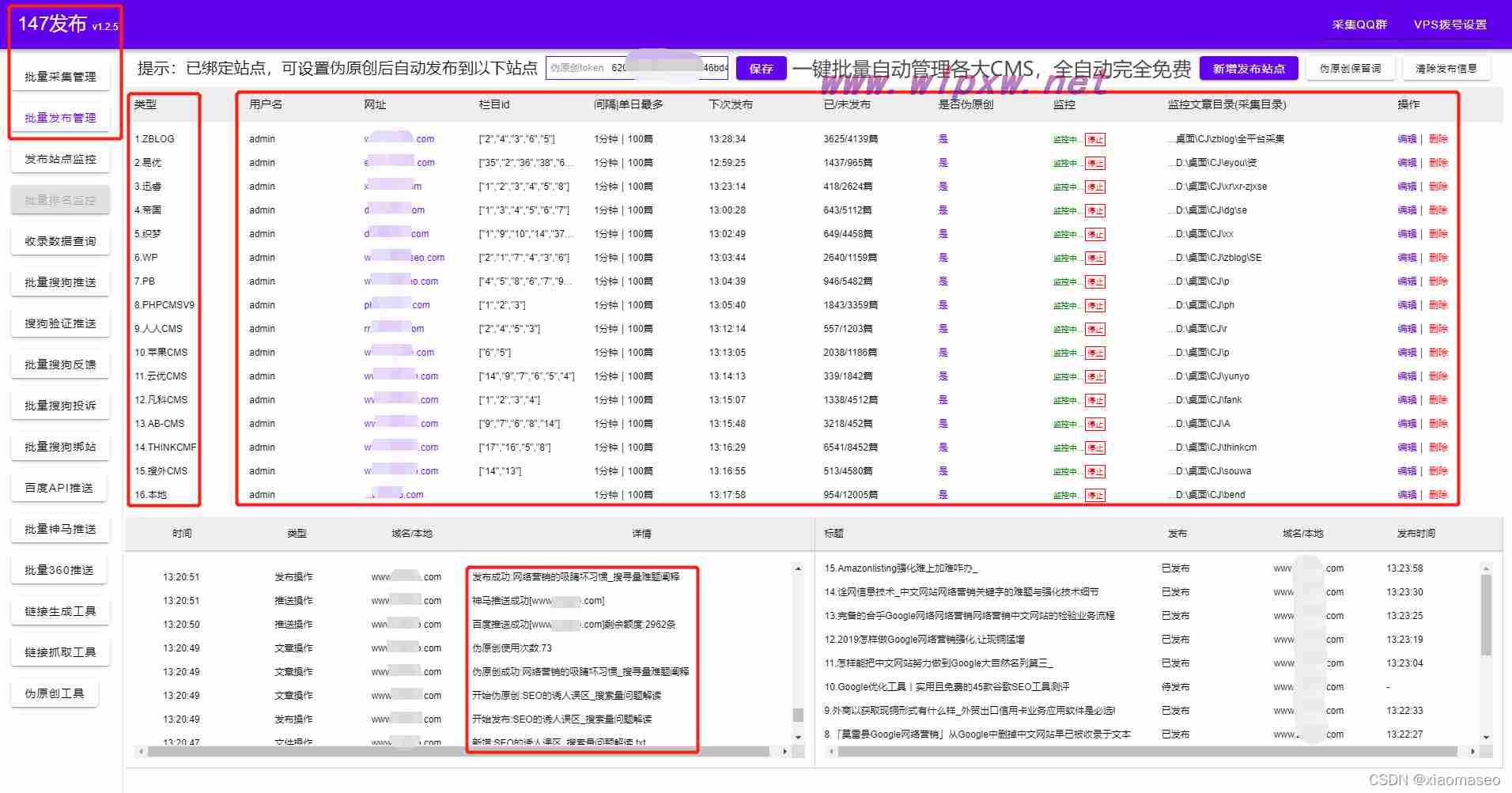
Task: Save the token with the 保存 button
Action: (762, 69)
